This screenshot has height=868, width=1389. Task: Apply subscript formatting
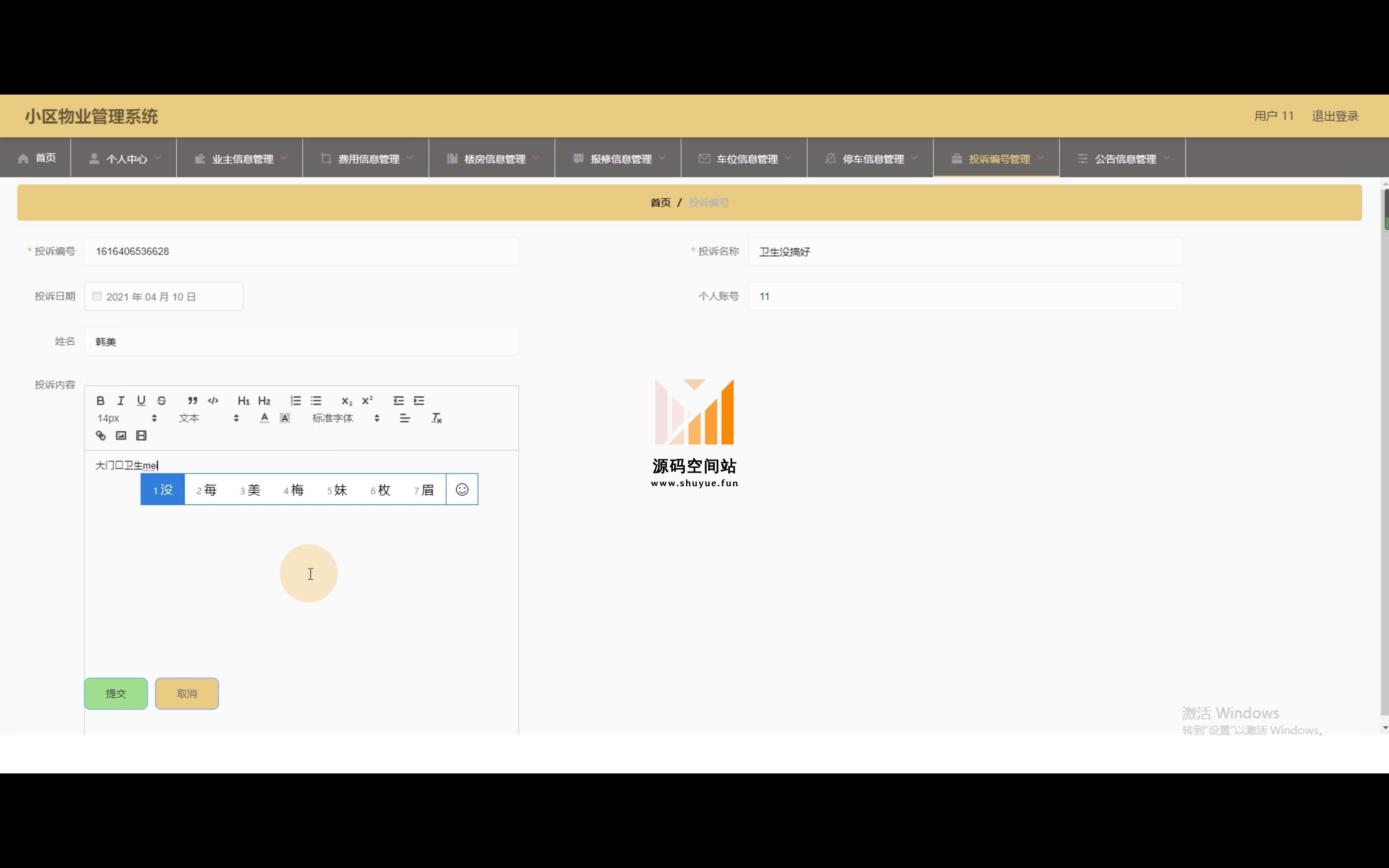pos(347,401)
